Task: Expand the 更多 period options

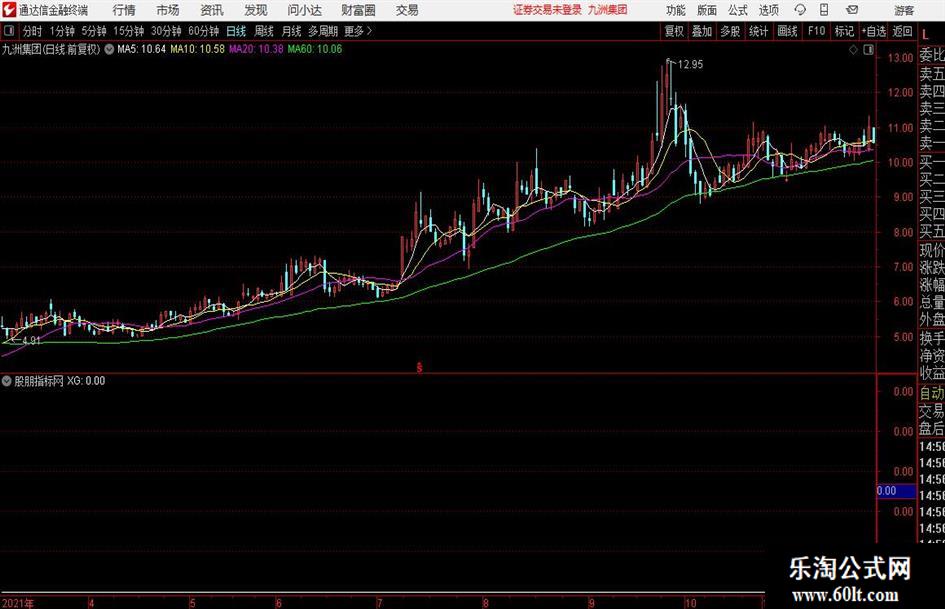Action: pos(358,31)
